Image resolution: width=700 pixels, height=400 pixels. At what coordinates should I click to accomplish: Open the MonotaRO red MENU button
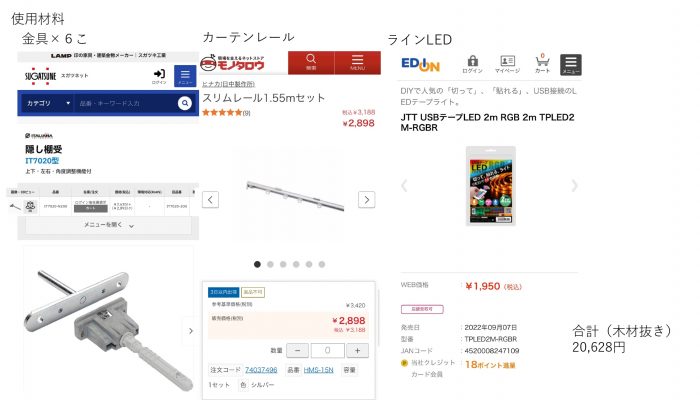point(356,63)
